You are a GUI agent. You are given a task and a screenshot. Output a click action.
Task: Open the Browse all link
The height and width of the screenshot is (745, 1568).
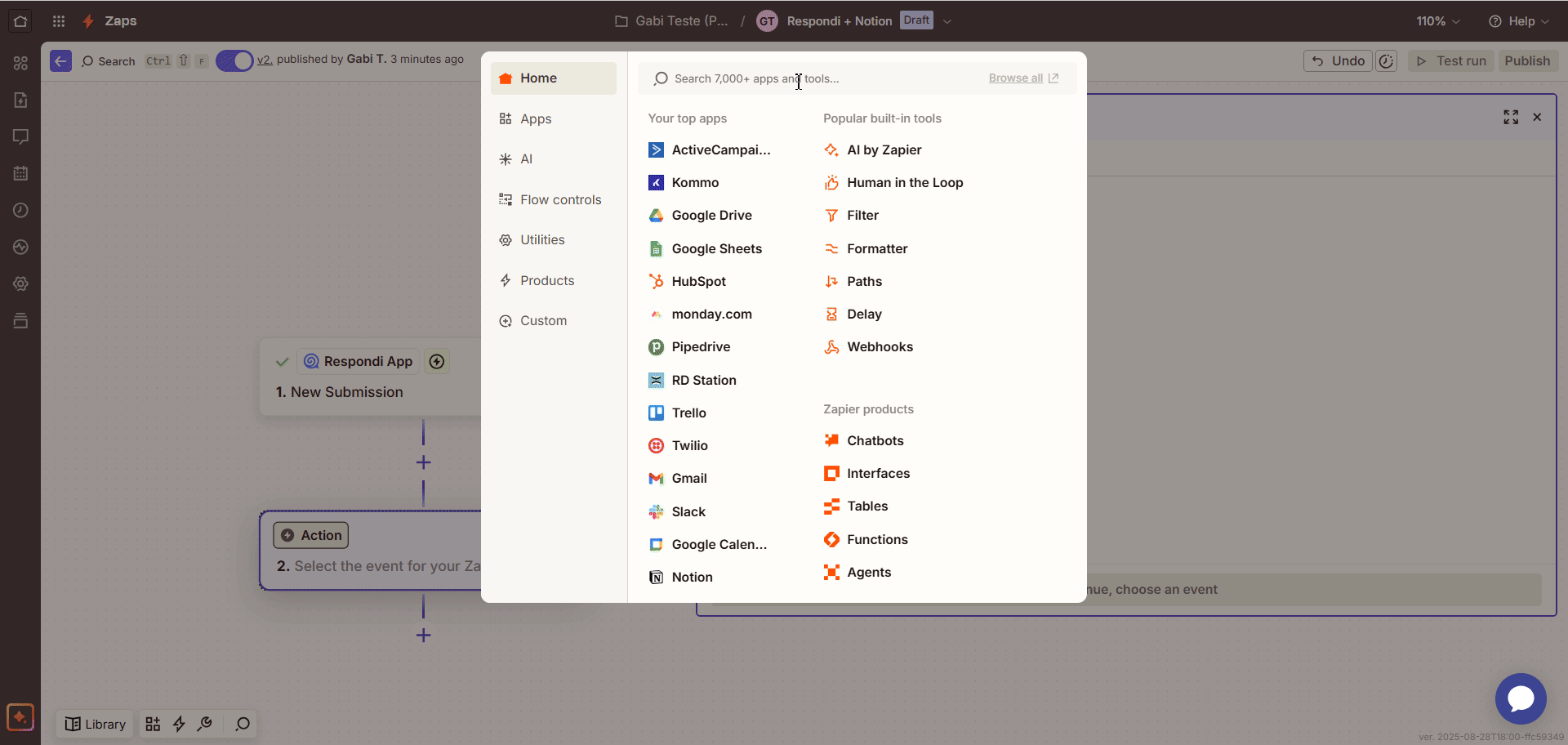[1023, 78]
